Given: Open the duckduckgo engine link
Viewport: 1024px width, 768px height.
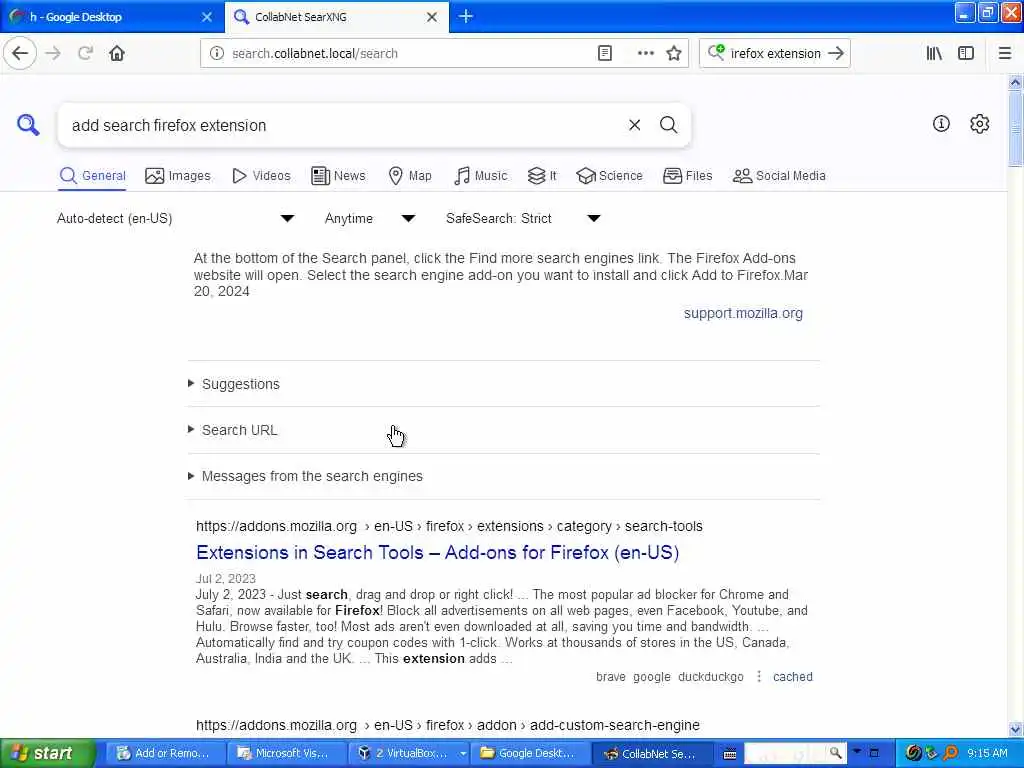Looking at the screenshot, I should [711, 677].
